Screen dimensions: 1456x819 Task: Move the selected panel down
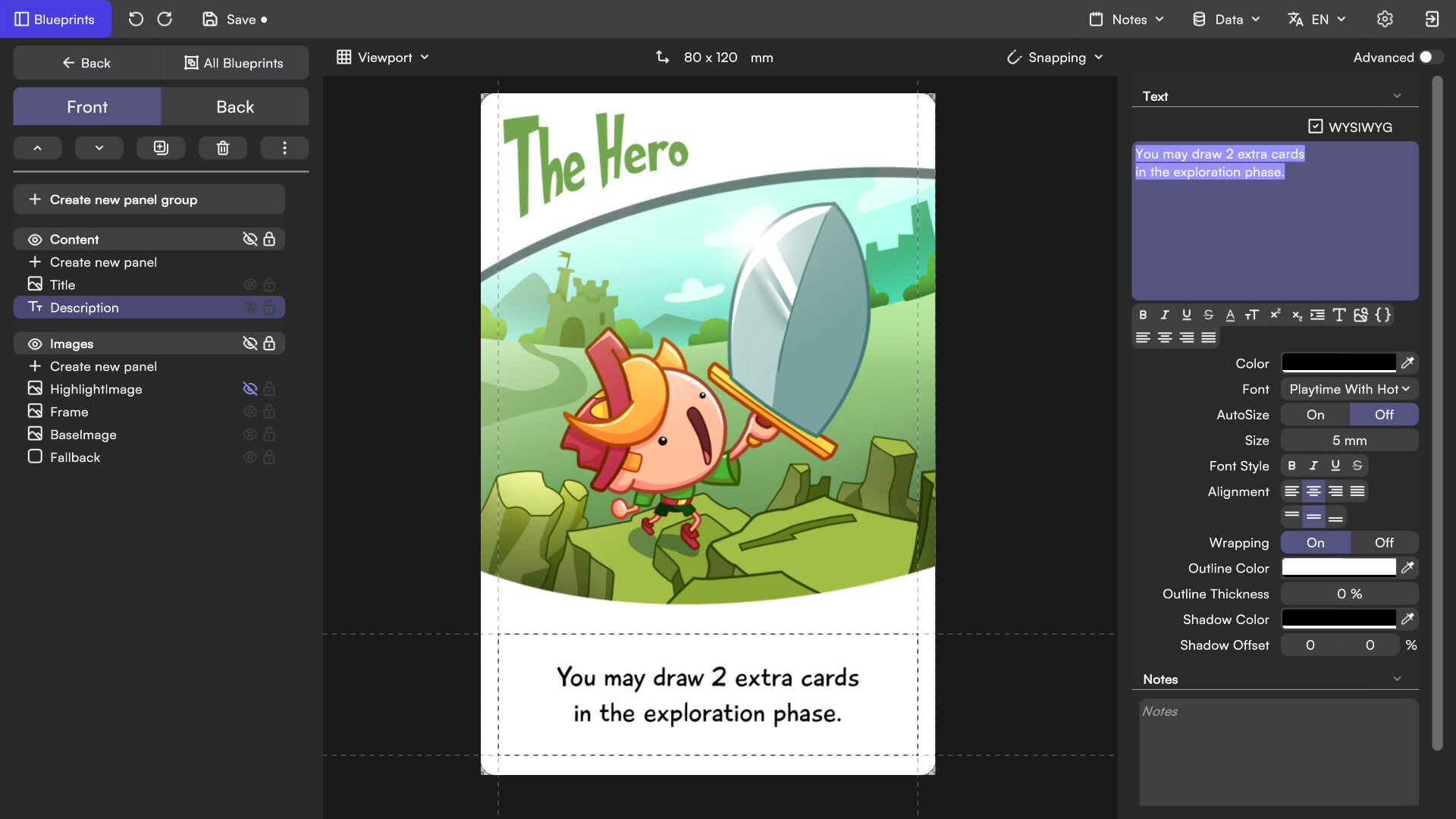coord(99,148)
